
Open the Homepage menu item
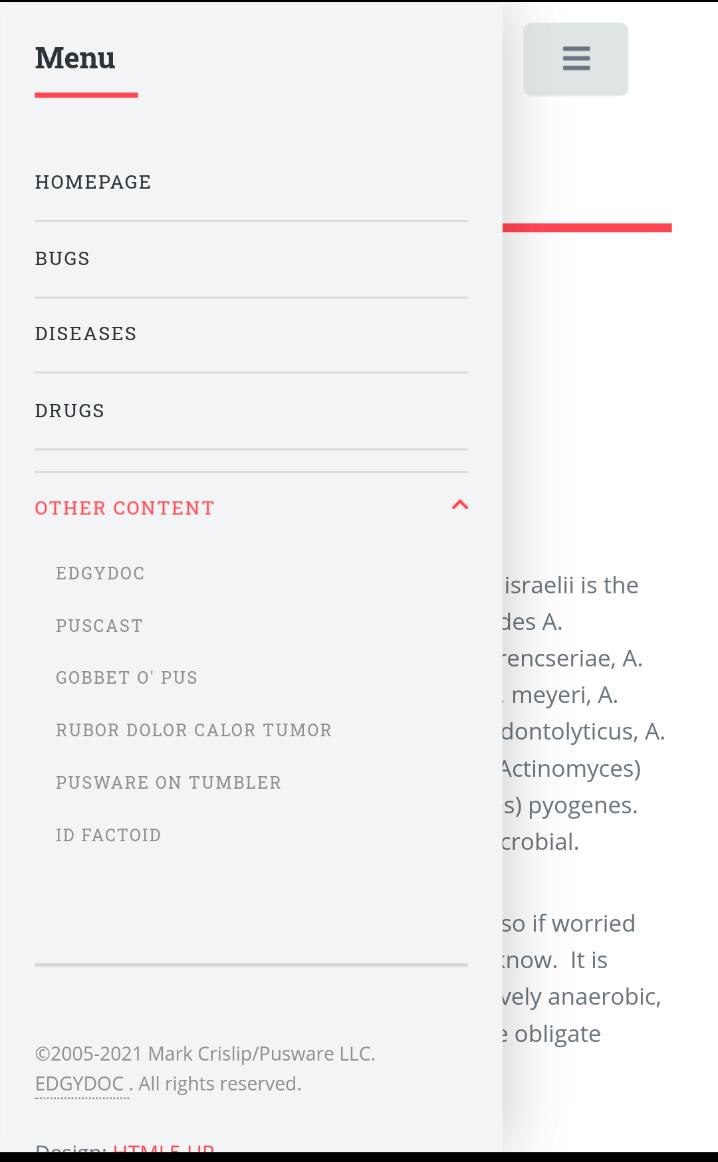tap(93, 182)
